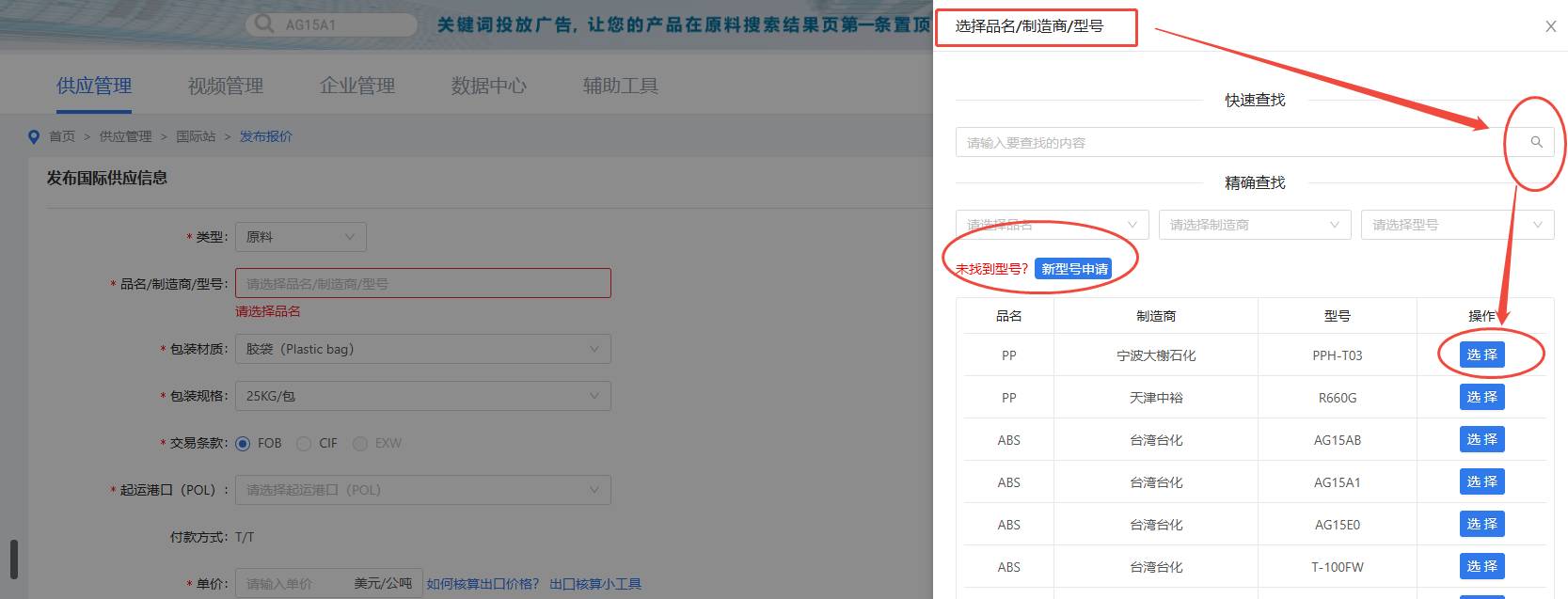Open the 类型 dropdown showing 原料
Screen dimensions: 1568x599
[301, 237]
